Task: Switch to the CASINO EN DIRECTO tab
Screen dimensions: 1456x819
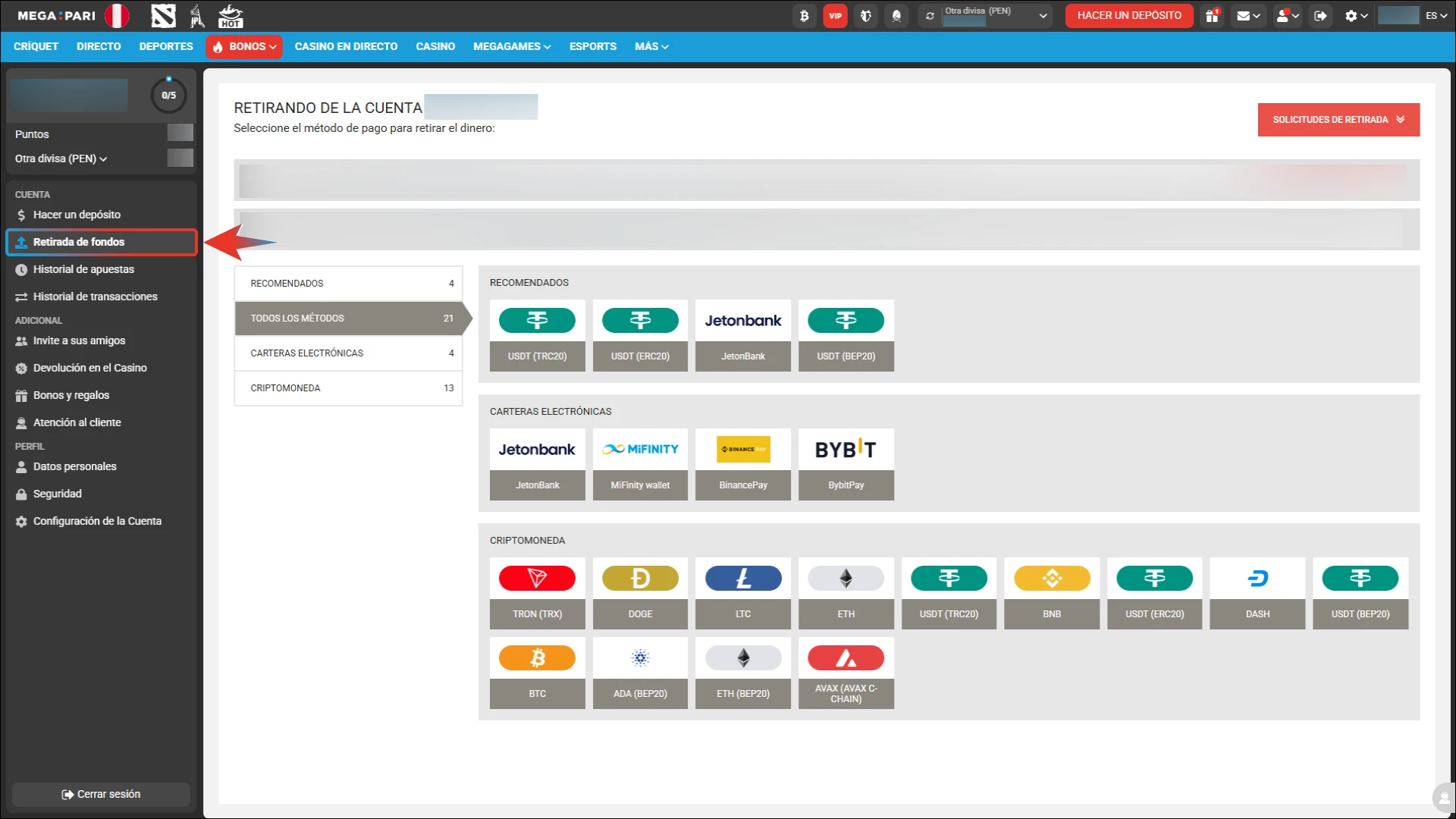Action: (346, 46)
